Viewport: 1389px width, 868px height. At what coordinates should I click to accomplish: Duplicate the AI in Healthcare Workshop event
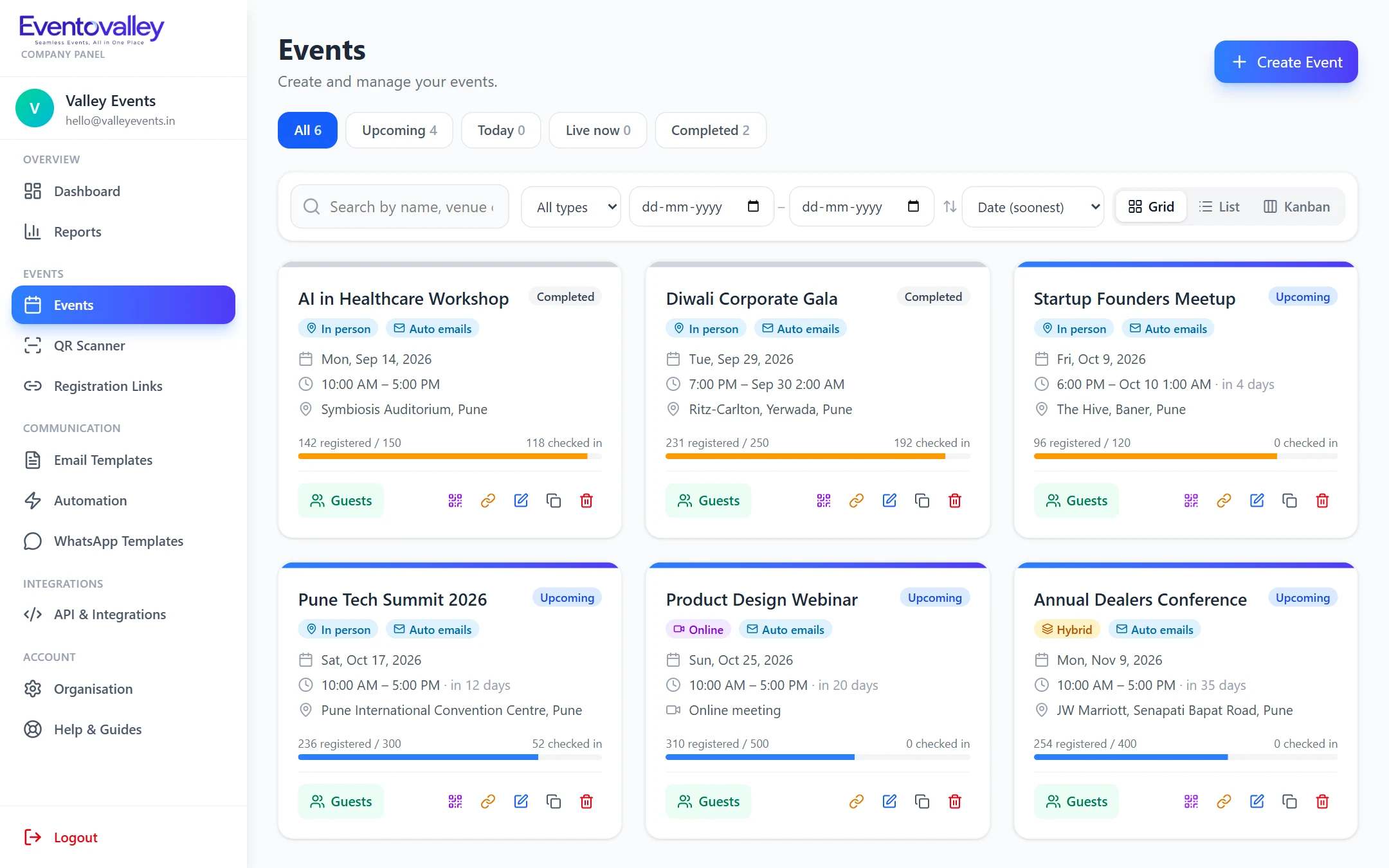pyautogui.click(x=554, y=500)
